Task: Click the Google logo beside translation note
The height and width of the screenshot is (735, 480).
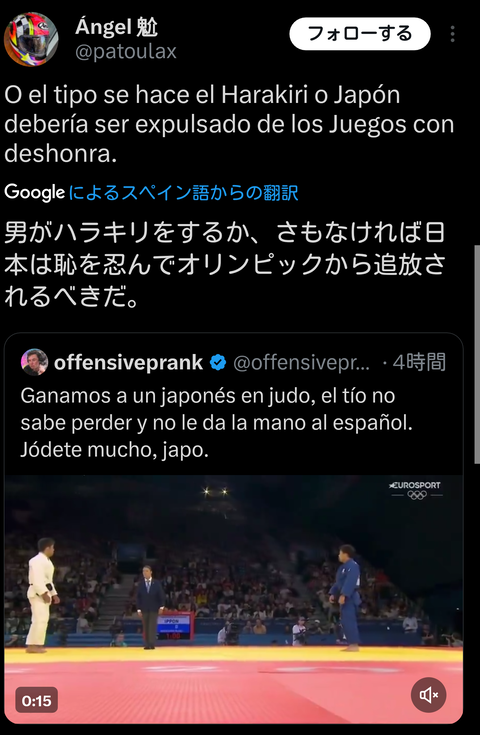Action: coord(34,193)
